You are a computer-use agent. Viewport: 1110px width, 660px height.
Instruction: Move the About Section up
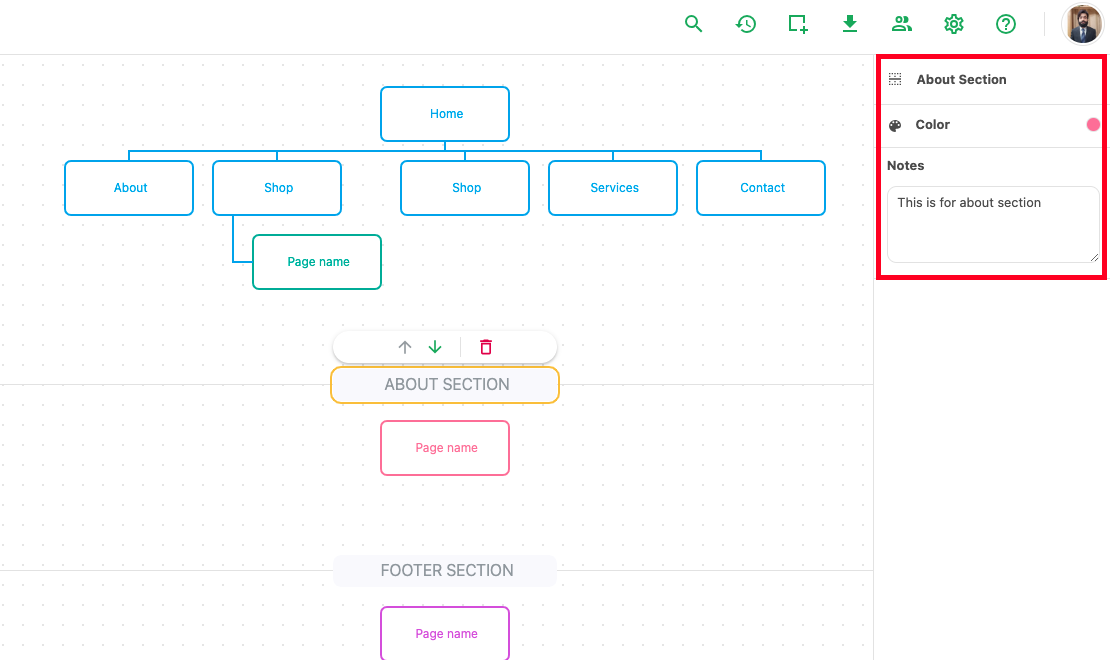(x=405, y=346)
